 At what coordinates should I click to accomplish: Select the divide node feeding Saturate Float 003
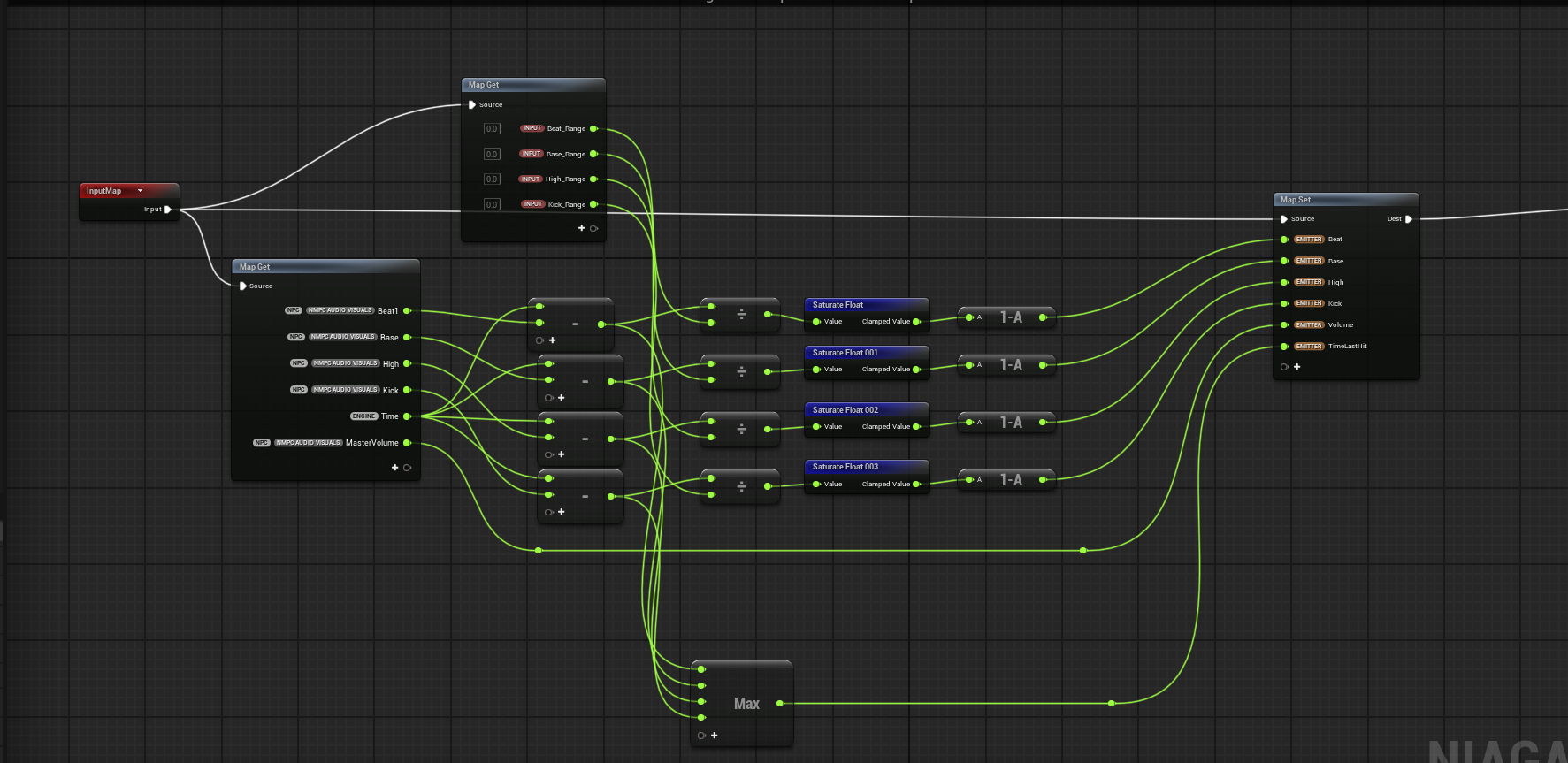pos(740,486)
